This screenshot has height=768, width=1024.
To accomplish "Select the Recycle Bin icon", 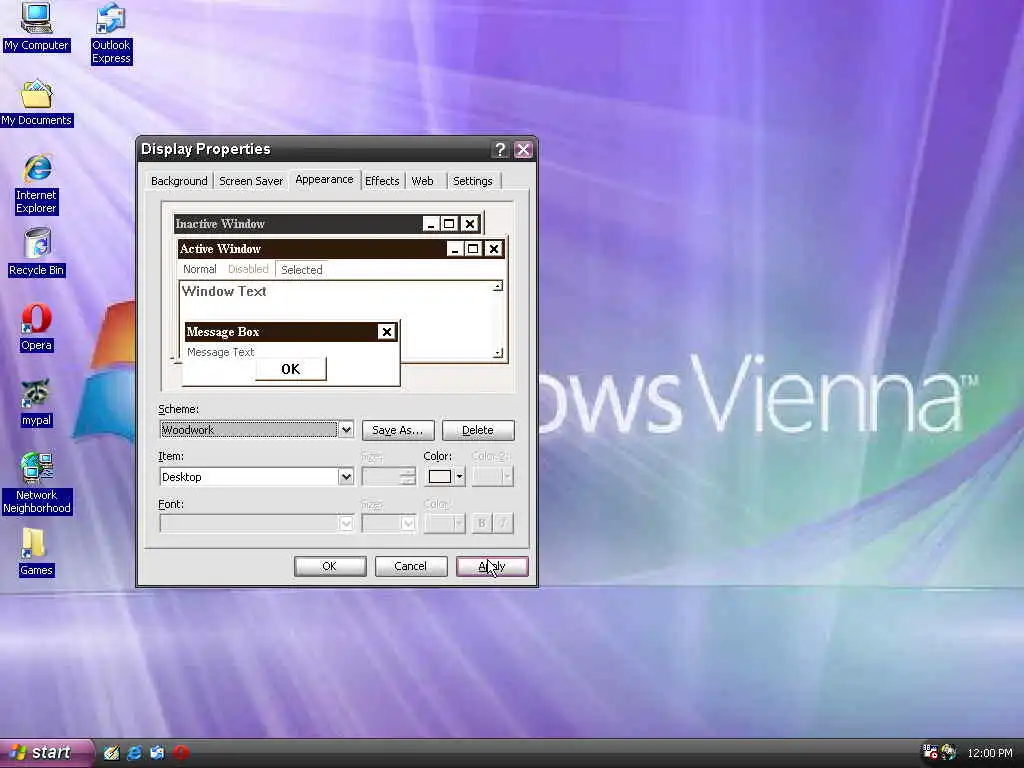I will pos(37,253).
